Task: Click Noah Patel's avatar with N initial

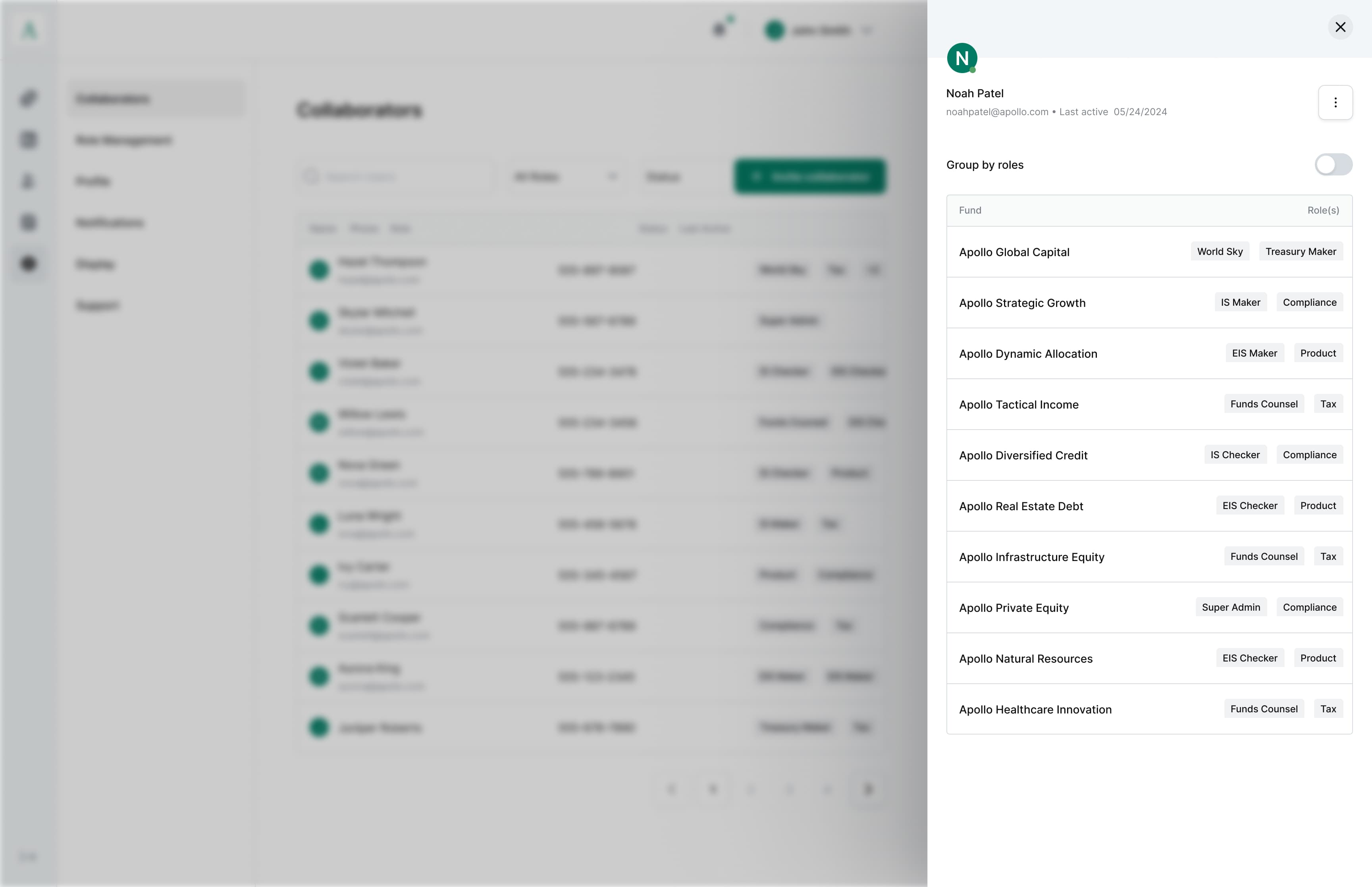Action: point(962,58)
